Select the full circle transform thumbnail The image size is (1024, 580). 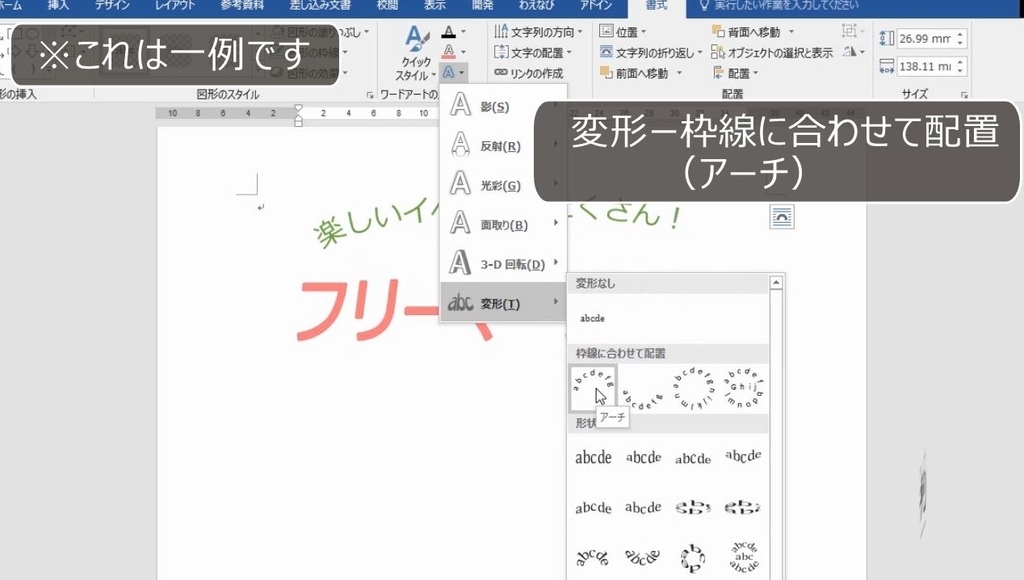click(693, 388)
